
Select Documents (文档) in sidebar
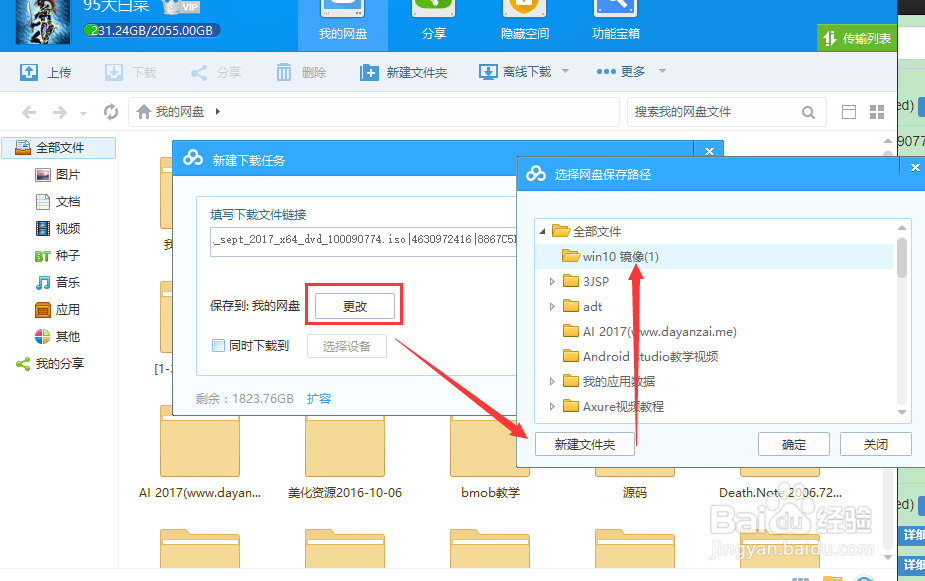click(58, 202)
